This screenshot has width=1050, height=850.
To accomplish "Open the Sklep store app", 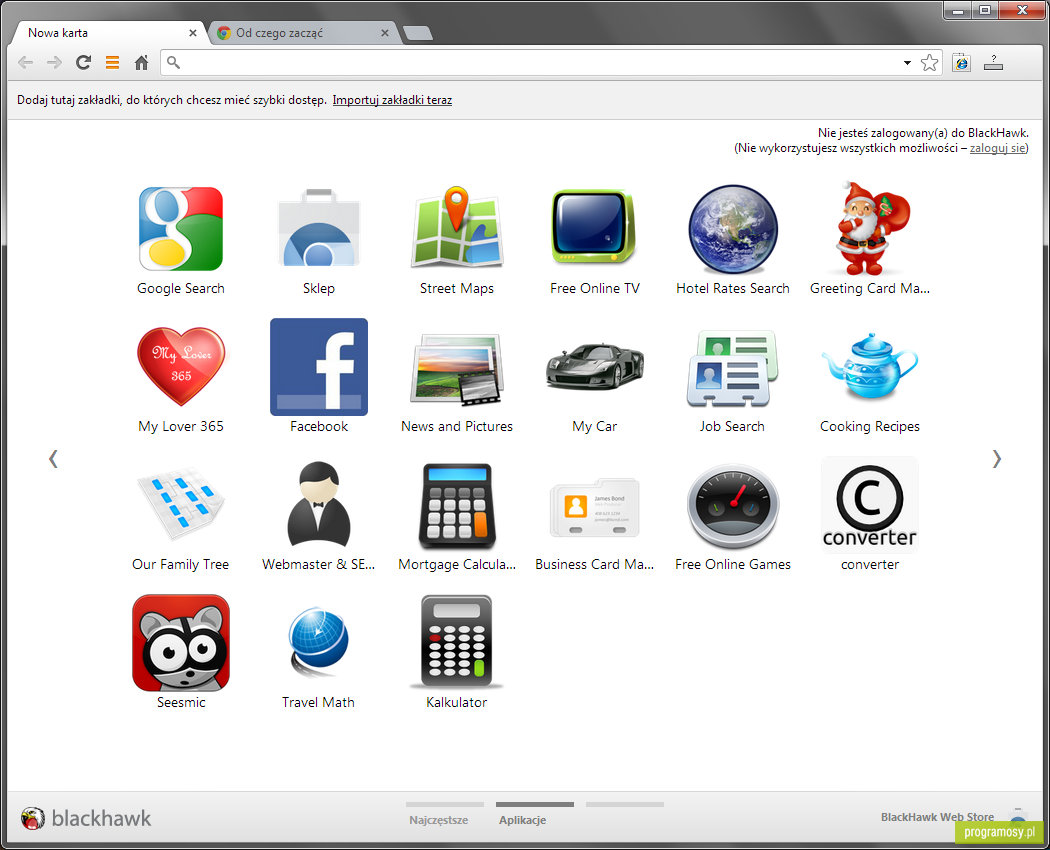I will (319, 229).
